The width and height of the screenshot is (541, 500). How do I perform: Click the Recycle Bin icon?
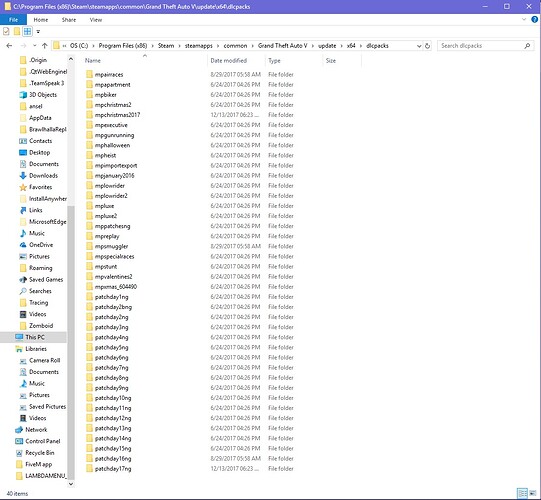(19, 453)
